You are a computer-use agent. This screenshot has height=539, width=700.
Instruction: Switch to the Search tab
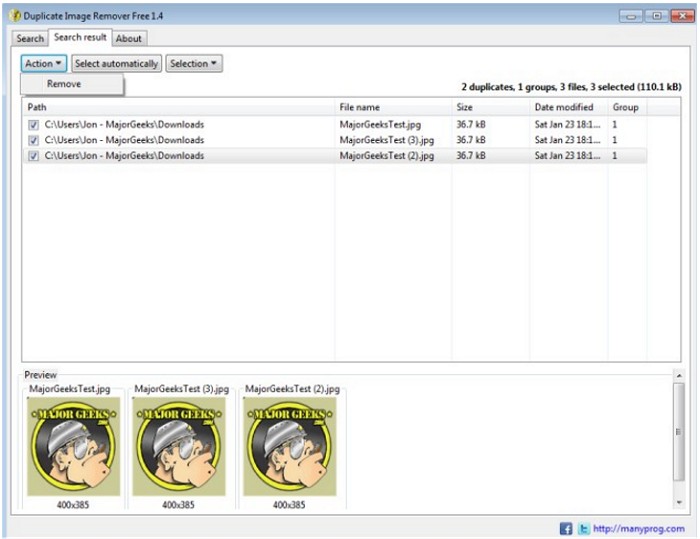30,38
